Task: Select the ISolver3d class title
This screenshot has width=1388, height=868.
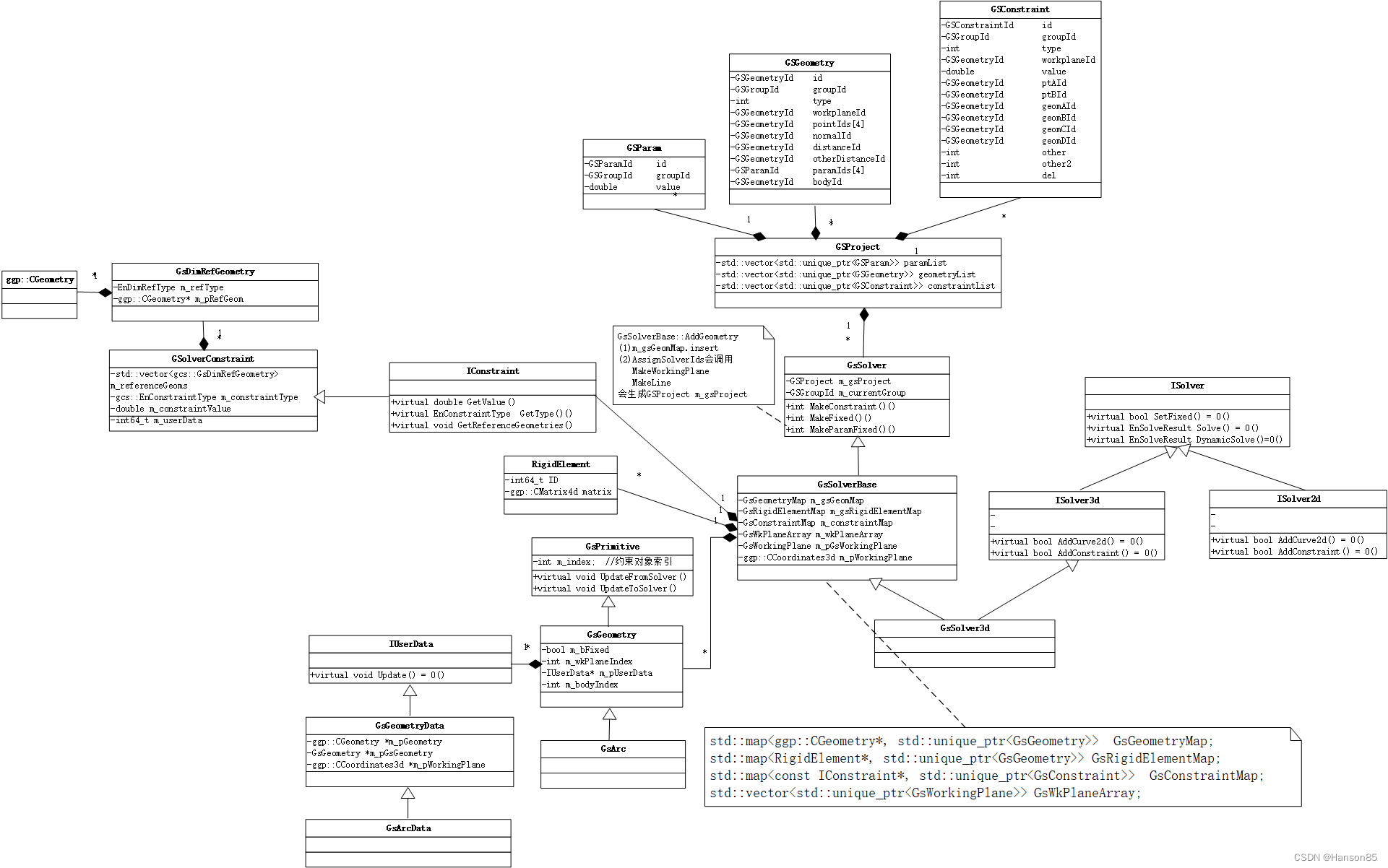Action: point(1077,500)
